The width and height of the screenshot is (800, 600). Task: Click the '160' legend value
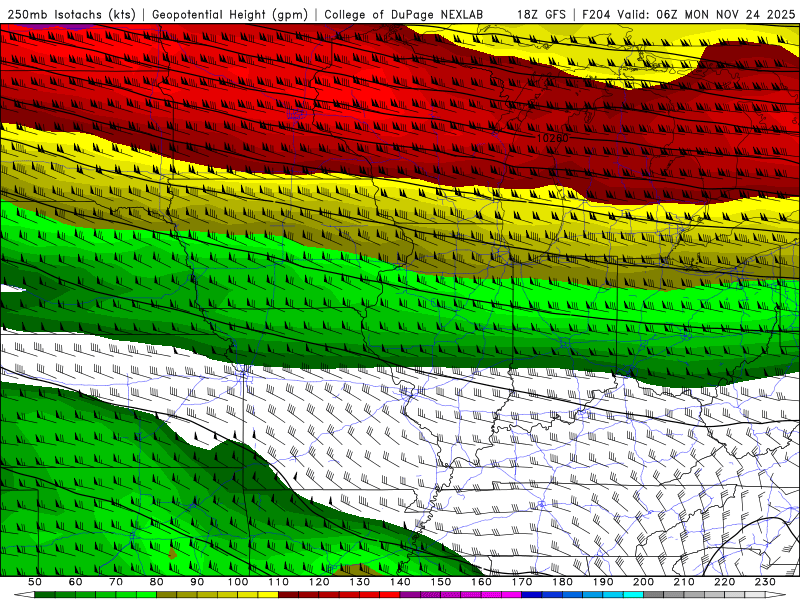click(481, 582)
